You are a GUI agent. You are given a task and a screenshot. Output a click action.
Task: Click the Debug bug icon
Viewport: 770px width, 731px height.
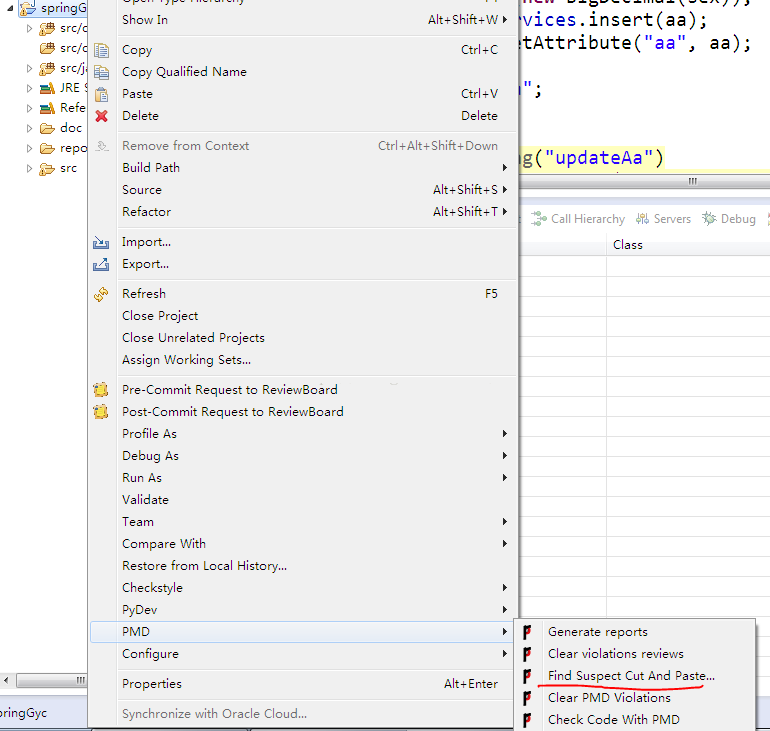[709, 219]
